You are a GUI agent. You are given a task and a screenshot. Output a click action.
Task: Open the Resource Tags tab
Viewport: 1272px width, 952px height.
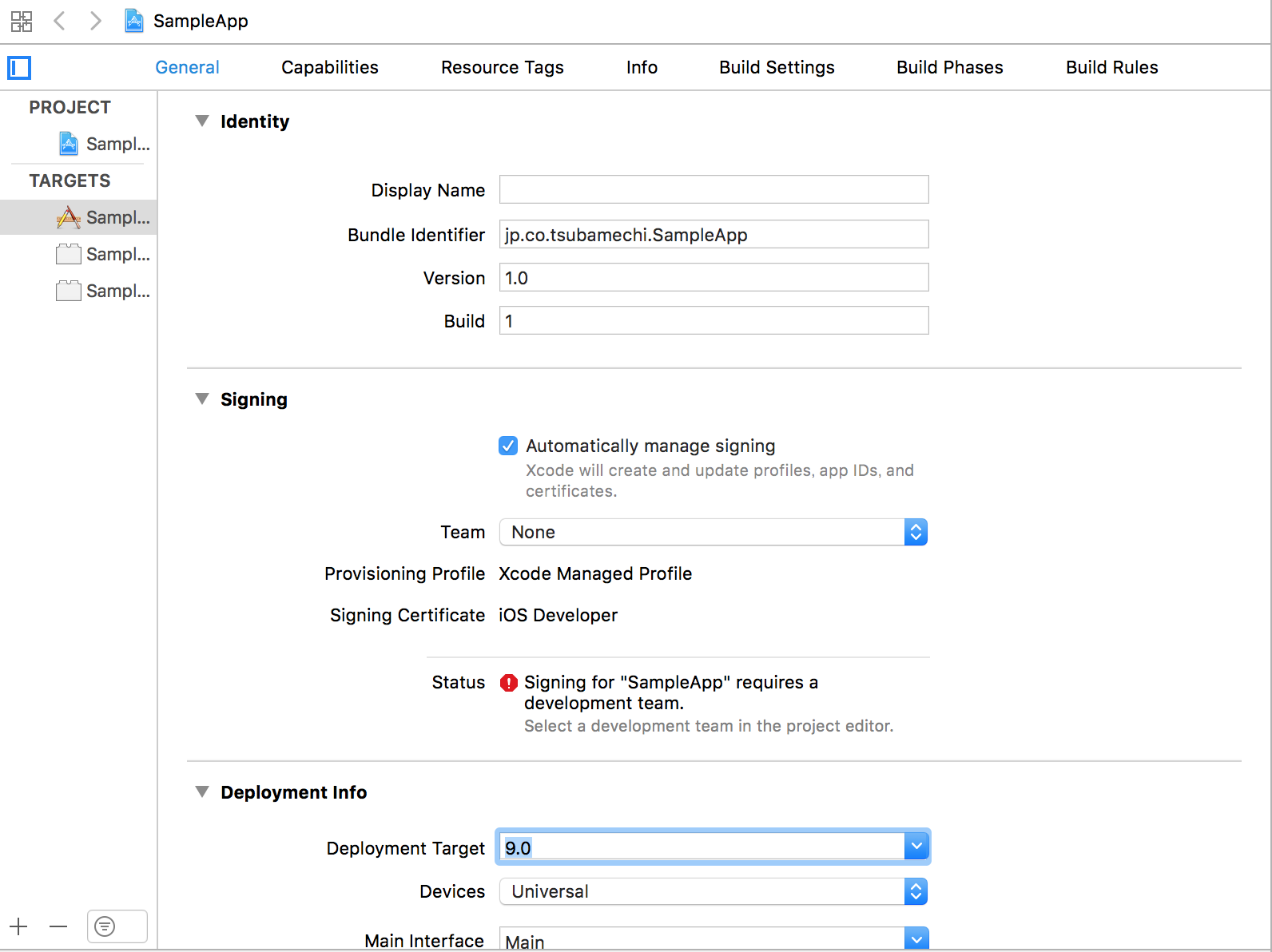pyautogui.click(x=503, y=67)
